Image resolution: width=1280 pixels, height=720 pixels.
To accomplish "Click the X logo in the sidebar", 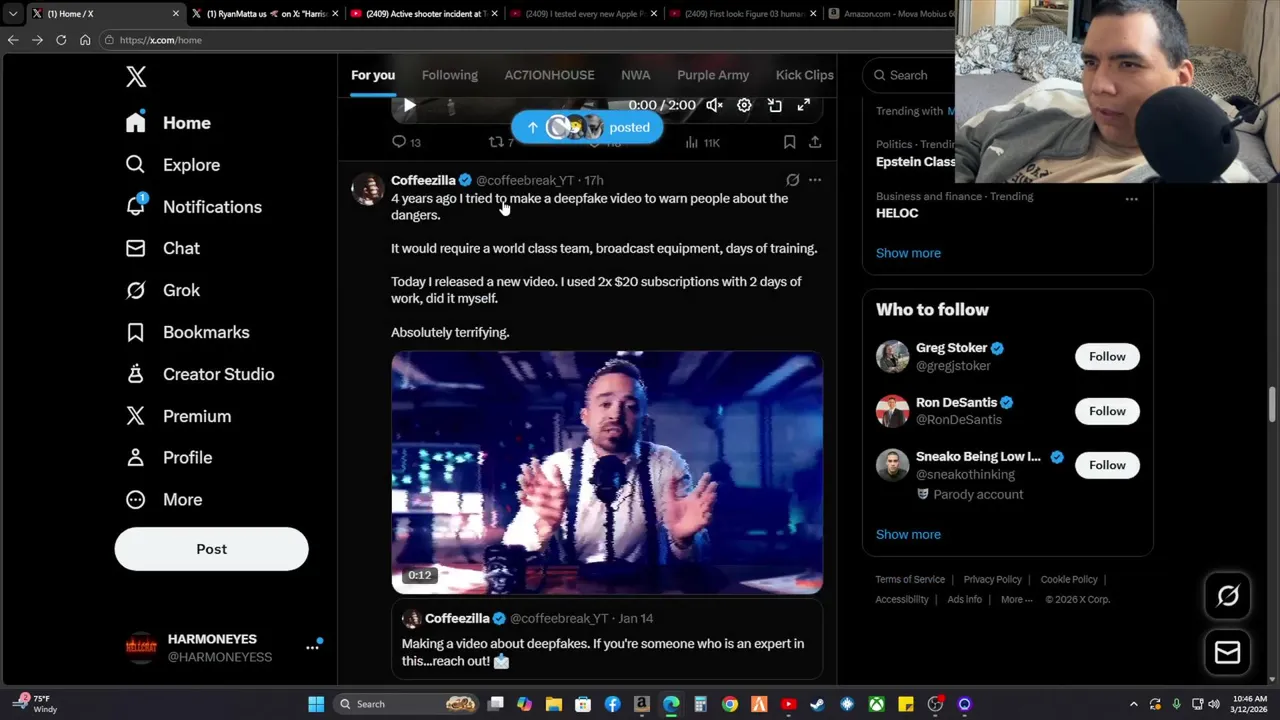I will (x=136, y=76).
